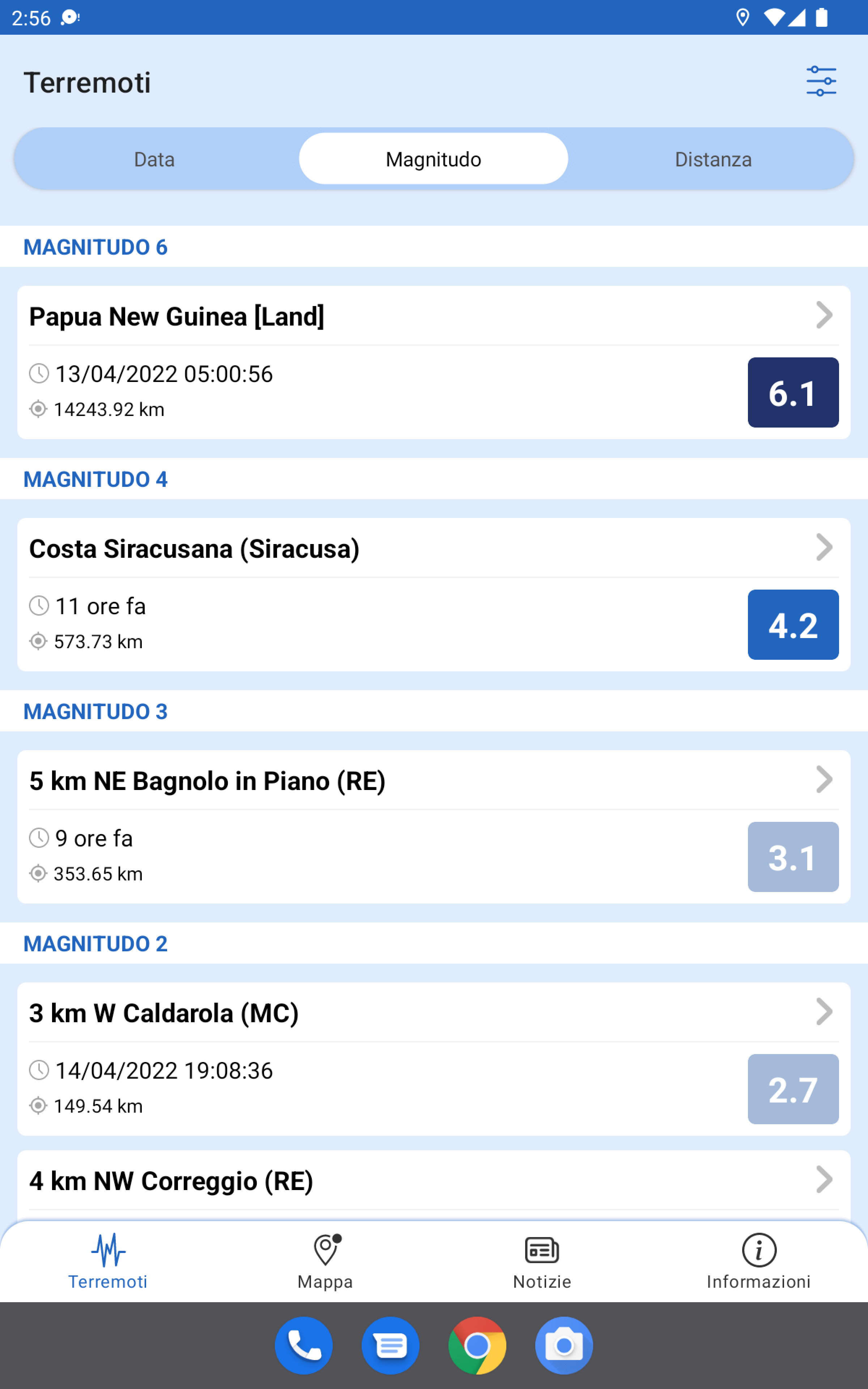868x1389 pixels.
Task: Expand Papua New Guinea entry chevron
Action: (824, 315)
